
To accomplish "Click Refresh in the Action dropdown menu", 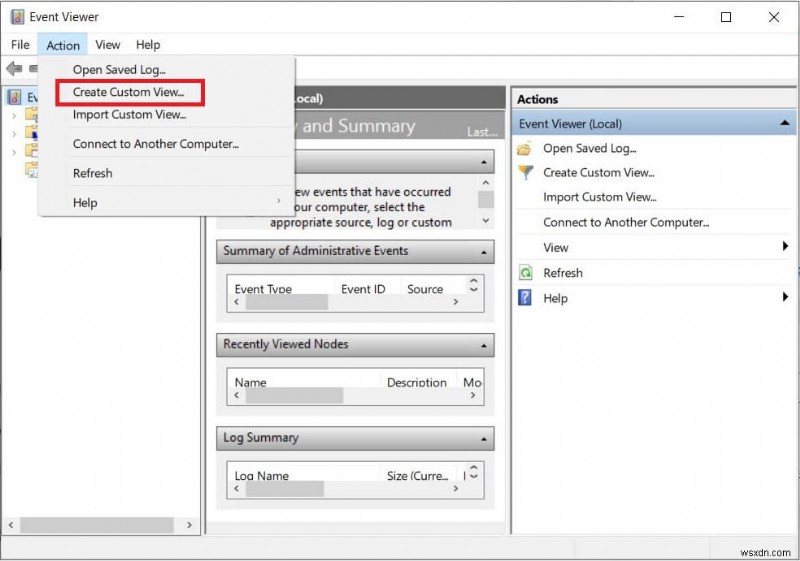I will tap(92, 173).
